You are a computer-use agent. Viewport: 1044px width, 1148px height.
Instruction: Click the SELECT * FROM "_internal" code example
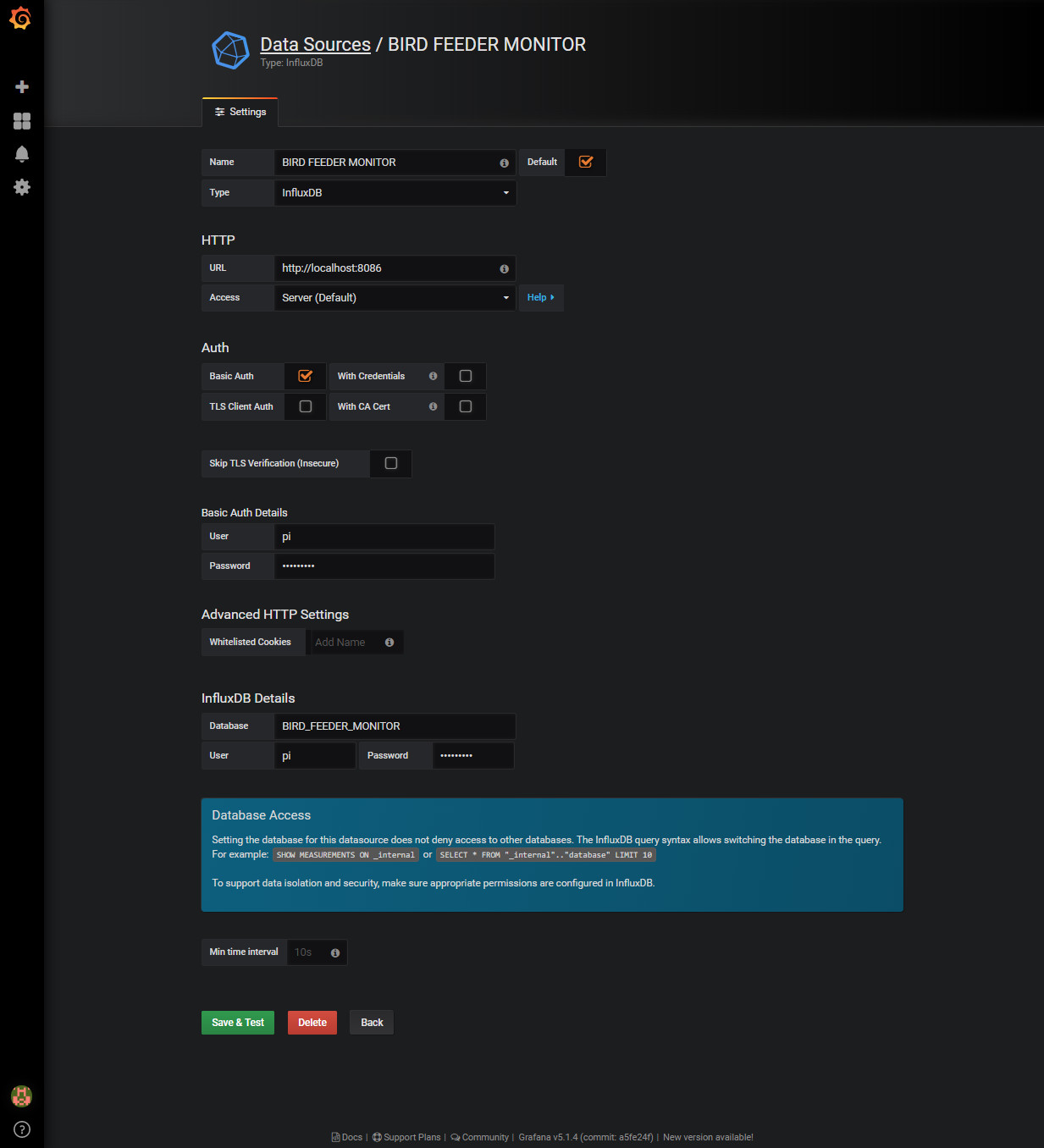[x=546, y=855]
